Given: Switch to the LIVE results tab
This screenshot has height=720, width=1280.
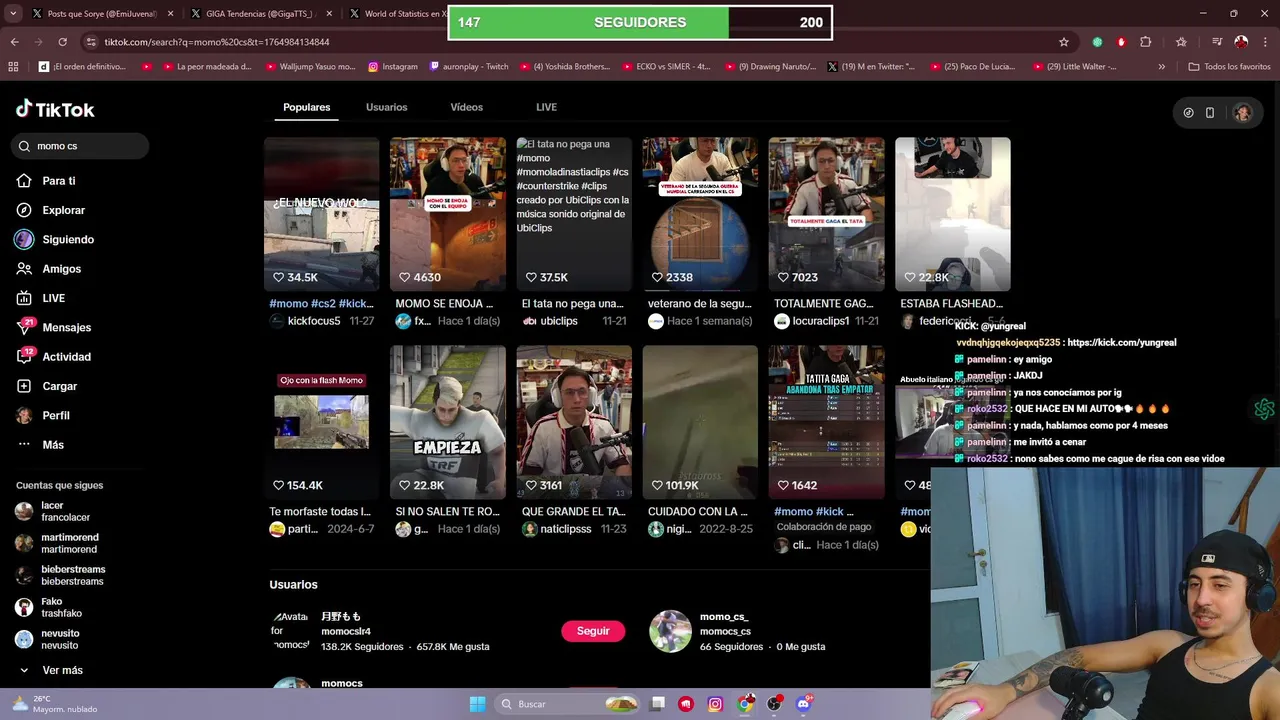Looking at the screenshot, I should (x=546, y=107).
